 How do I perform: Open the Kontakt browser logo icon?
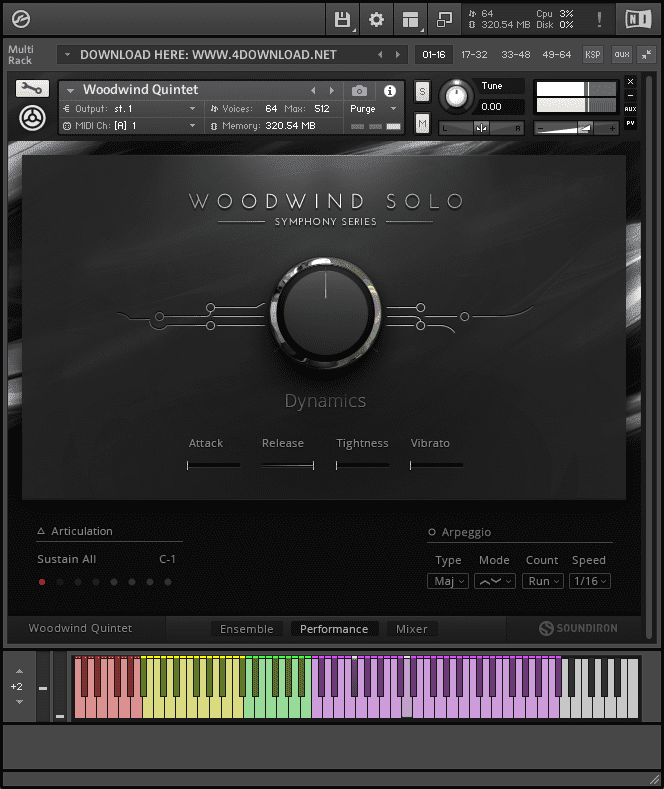coord(21,19)
